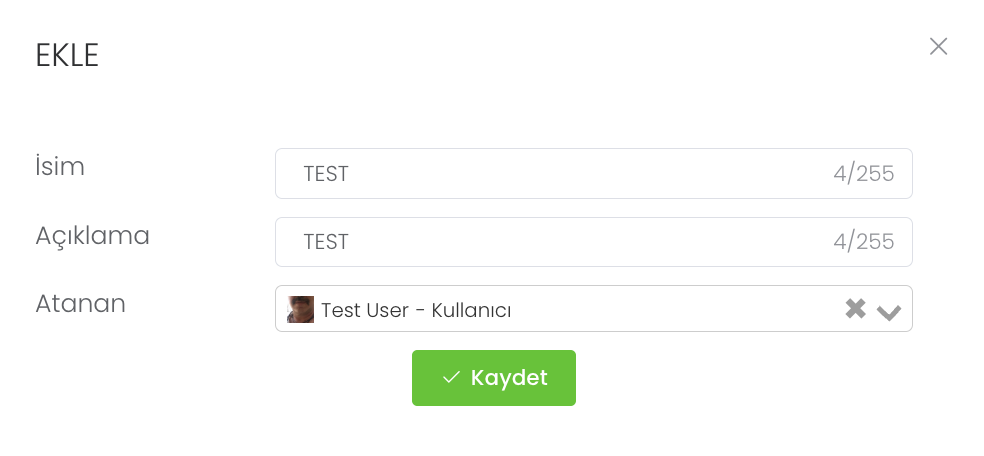Image resolution: width=984 pixels, height=456 pixels.
Task: Expand the Atanan dropdown chevron
Action: click(889, 311)
